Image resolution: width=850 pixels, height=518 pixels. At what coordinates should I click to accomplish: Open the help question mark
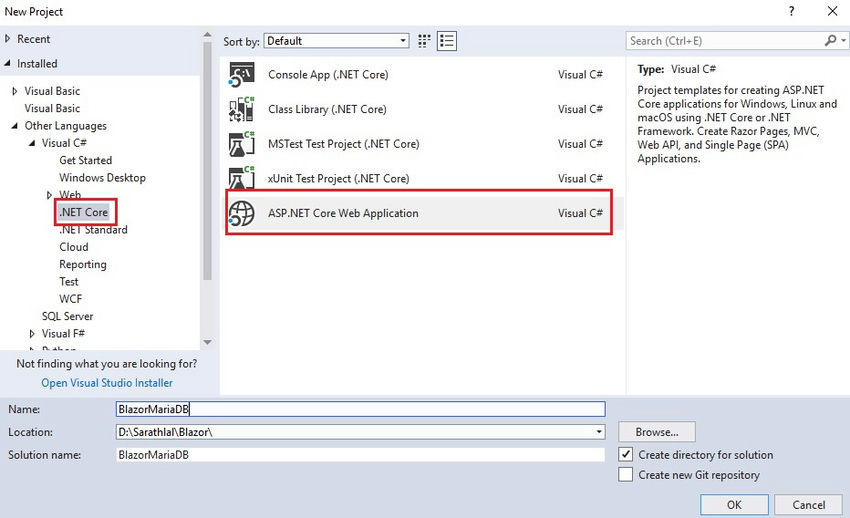[791, 11]
